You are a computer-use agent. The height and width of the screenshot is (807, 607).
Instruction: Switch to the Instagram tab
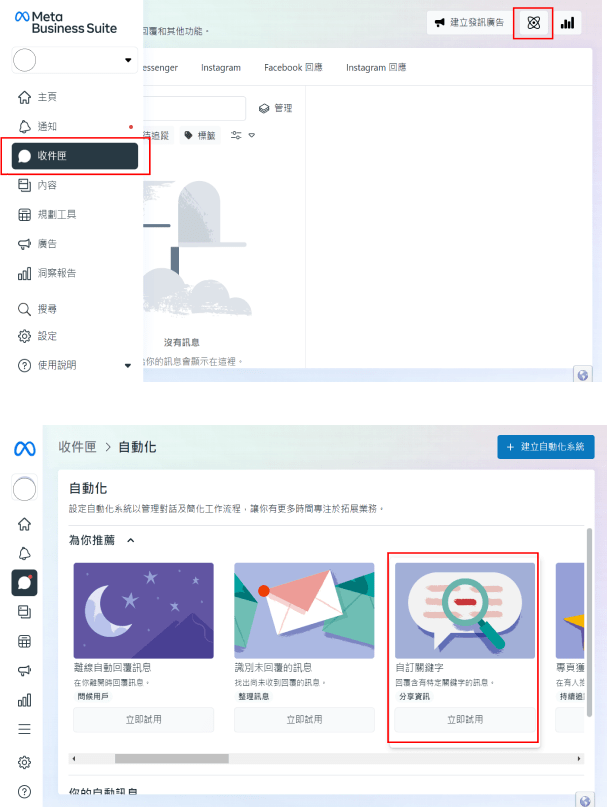coord(221,67)
